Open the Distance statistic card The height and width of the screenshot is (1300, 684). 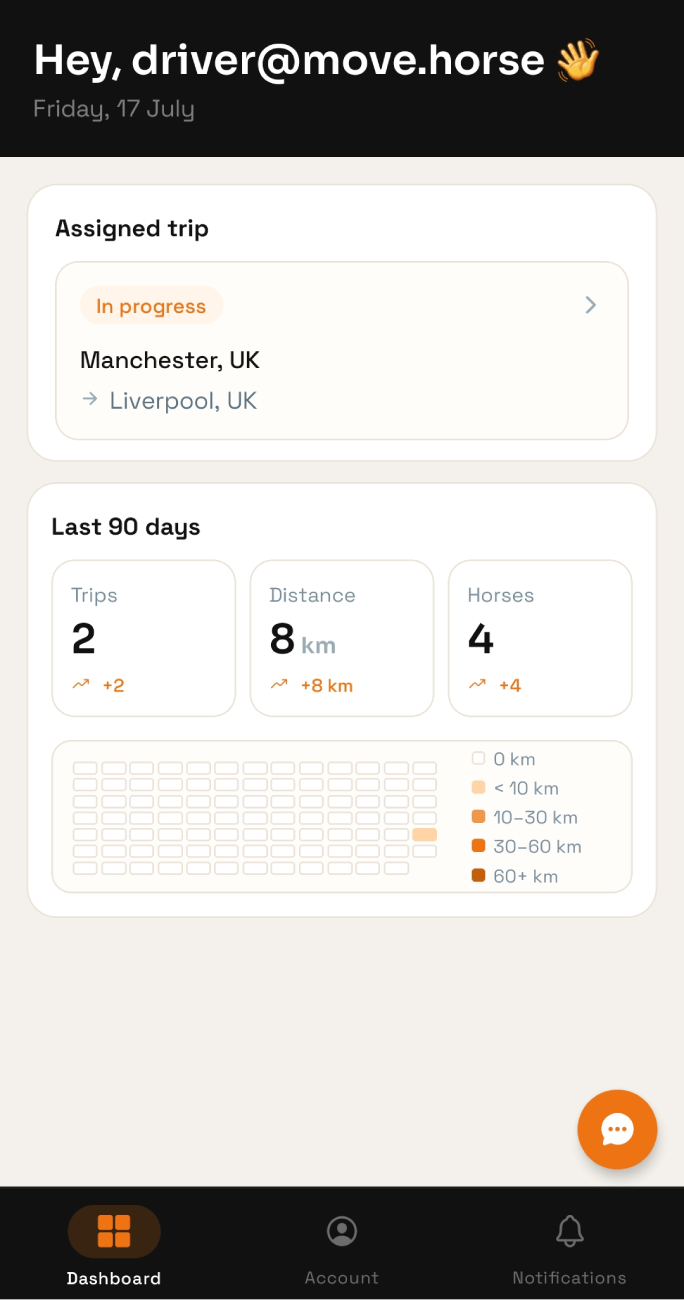342,638
